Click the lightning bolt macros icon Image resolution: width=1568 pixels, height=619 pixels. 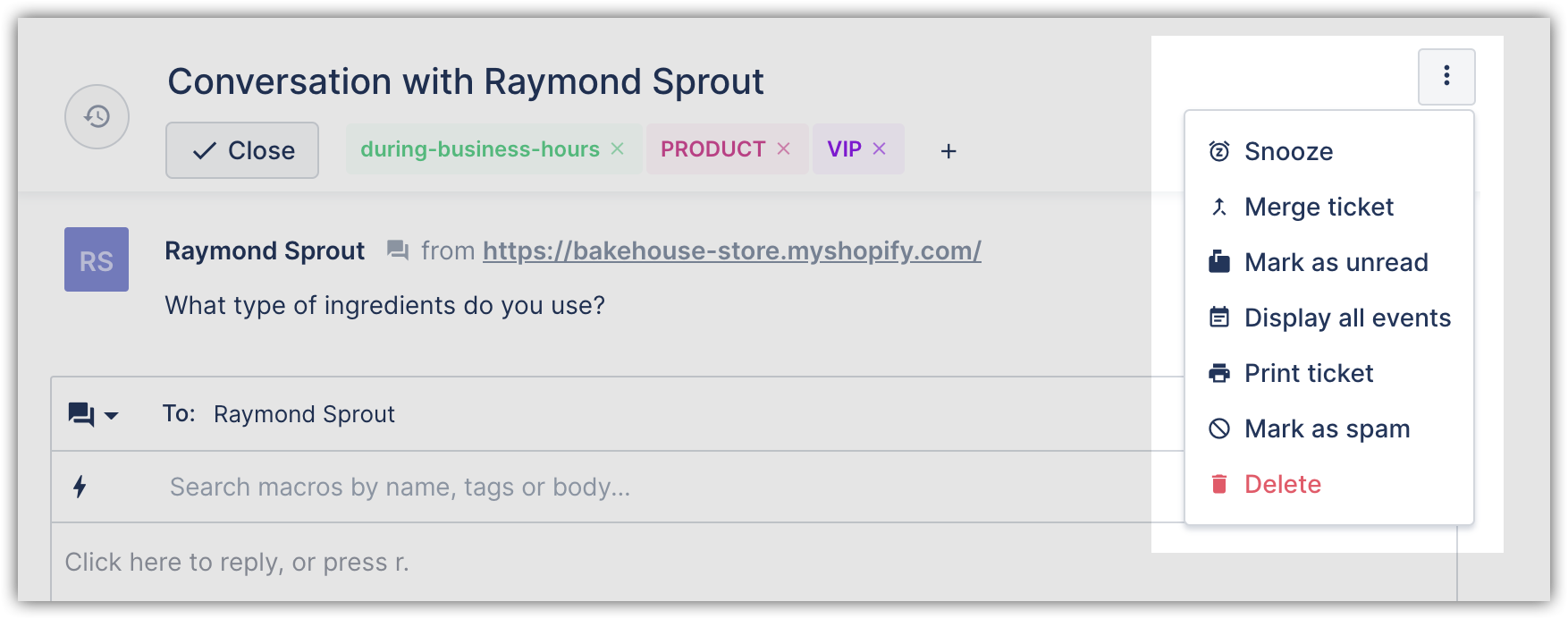point(80,487)
